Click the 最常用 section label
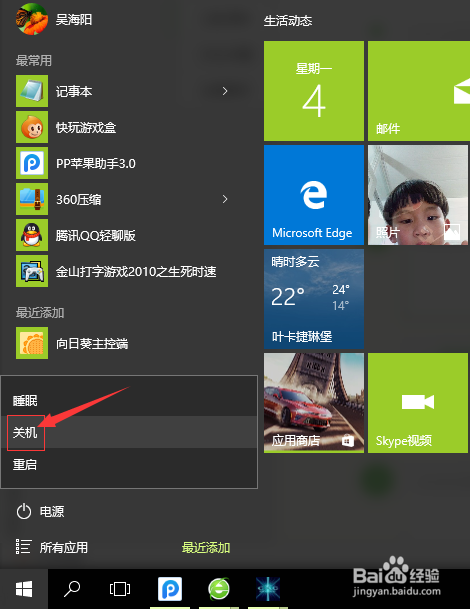The image size is (470, 609). [x=34, y=60]
